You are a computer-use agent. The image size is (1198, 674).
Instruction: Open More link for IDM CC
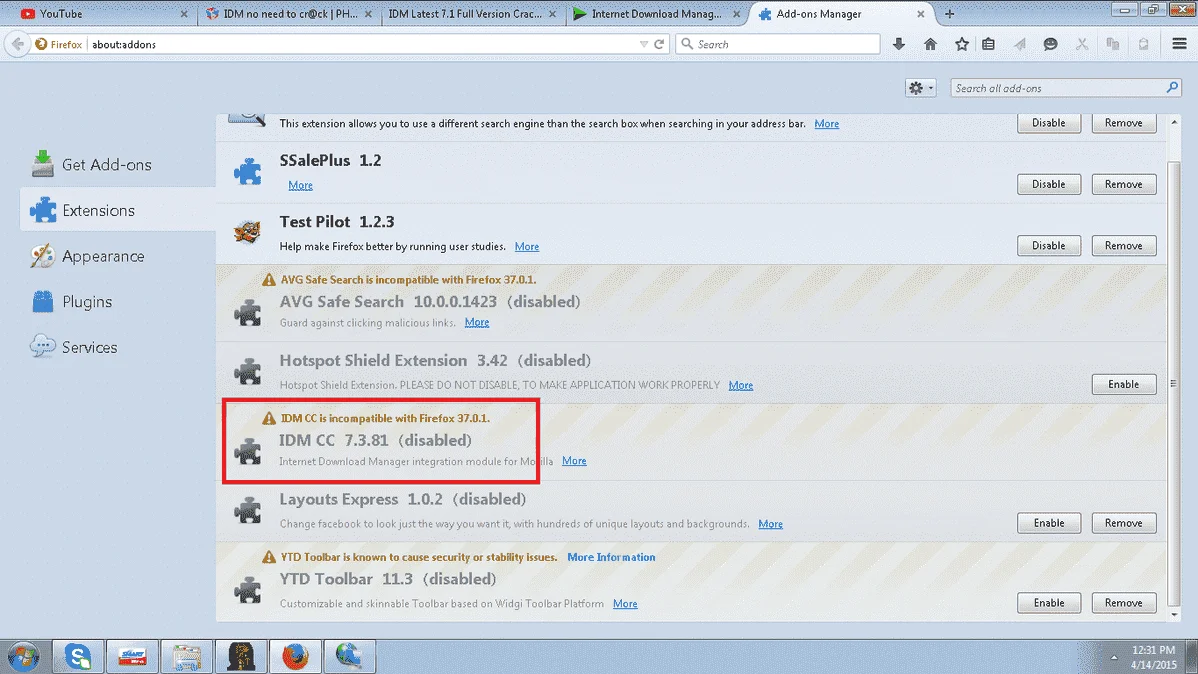tap(575, 461)
